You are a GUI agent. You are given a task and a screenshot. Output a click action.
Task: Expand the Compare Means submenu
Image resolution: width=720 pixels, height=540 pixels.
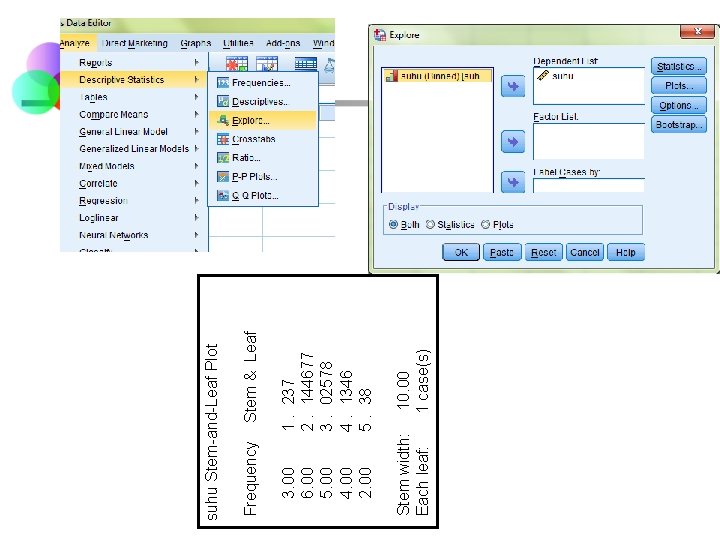(134, 114)
